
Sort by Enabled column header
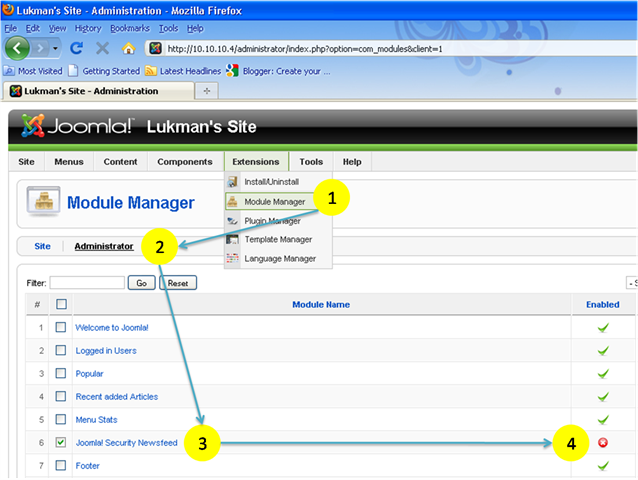pos(603,304)
